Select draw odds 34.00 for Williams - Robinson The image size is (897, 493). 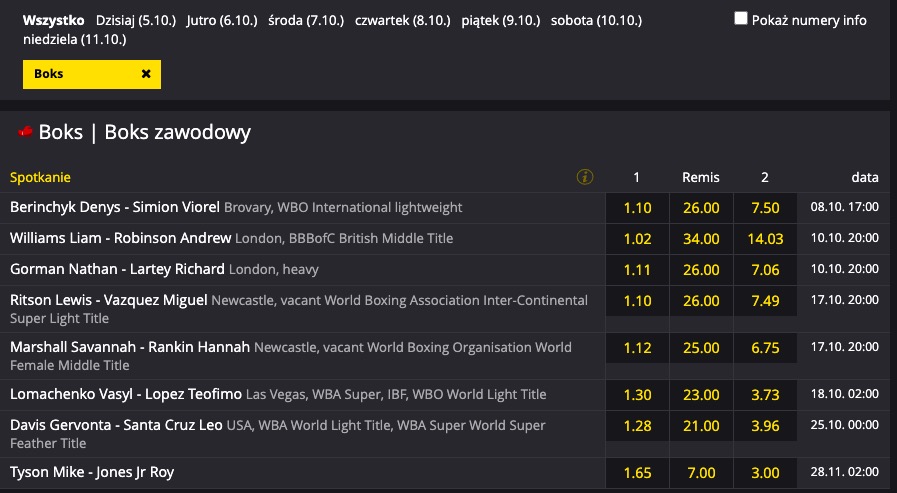pos(701,239)
